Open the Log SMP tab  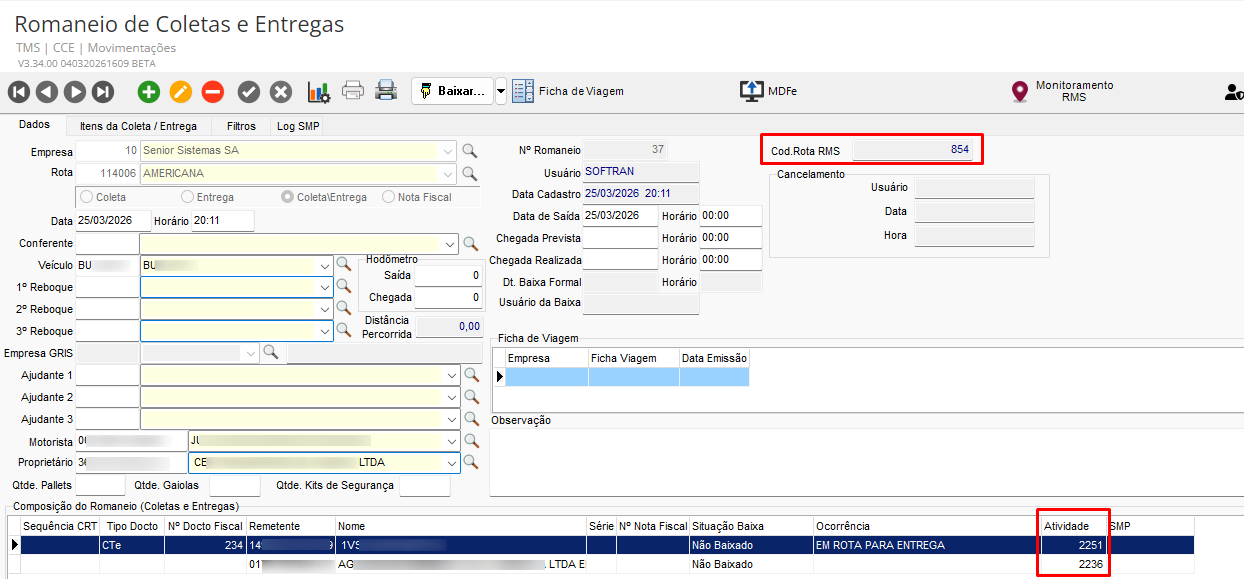click(x=298, y=126)
